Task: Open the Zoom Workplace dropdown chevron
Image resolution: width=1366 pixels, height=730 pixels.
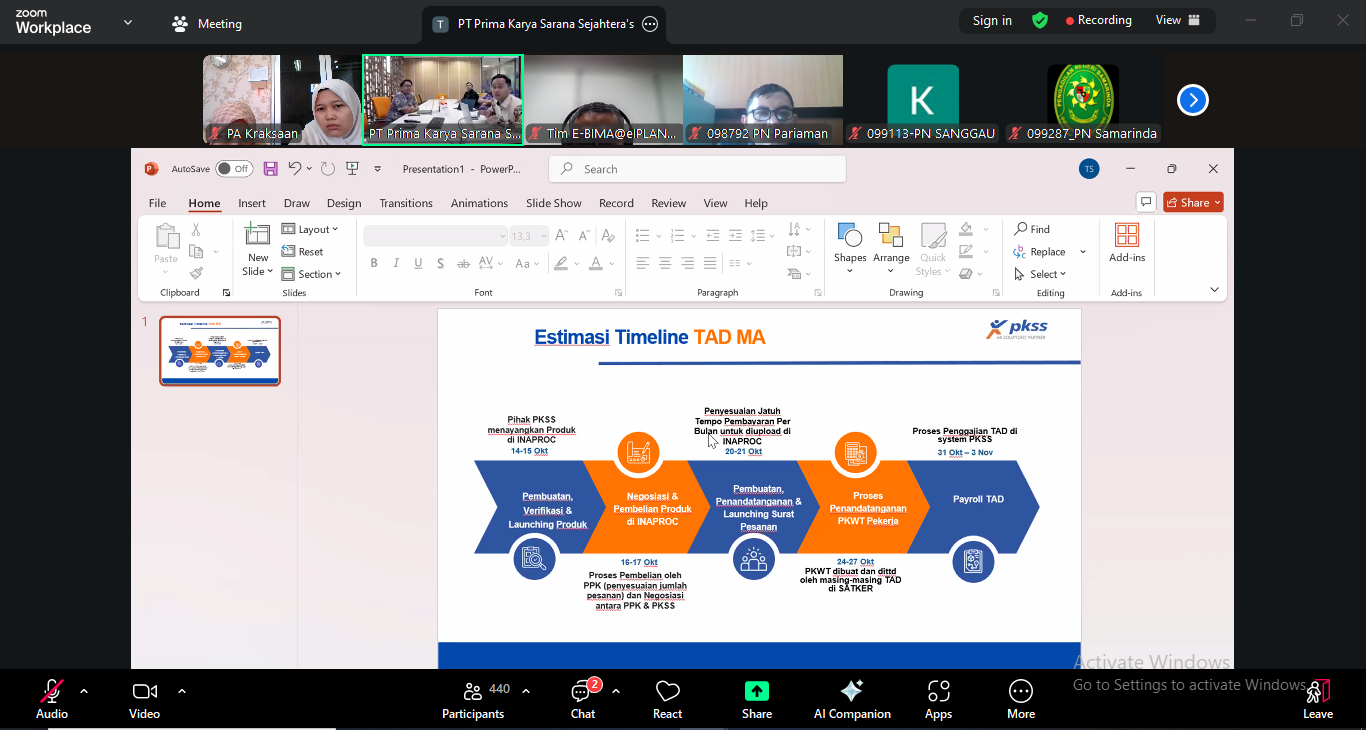Action: pyautogui.click(x=128, y=22)
